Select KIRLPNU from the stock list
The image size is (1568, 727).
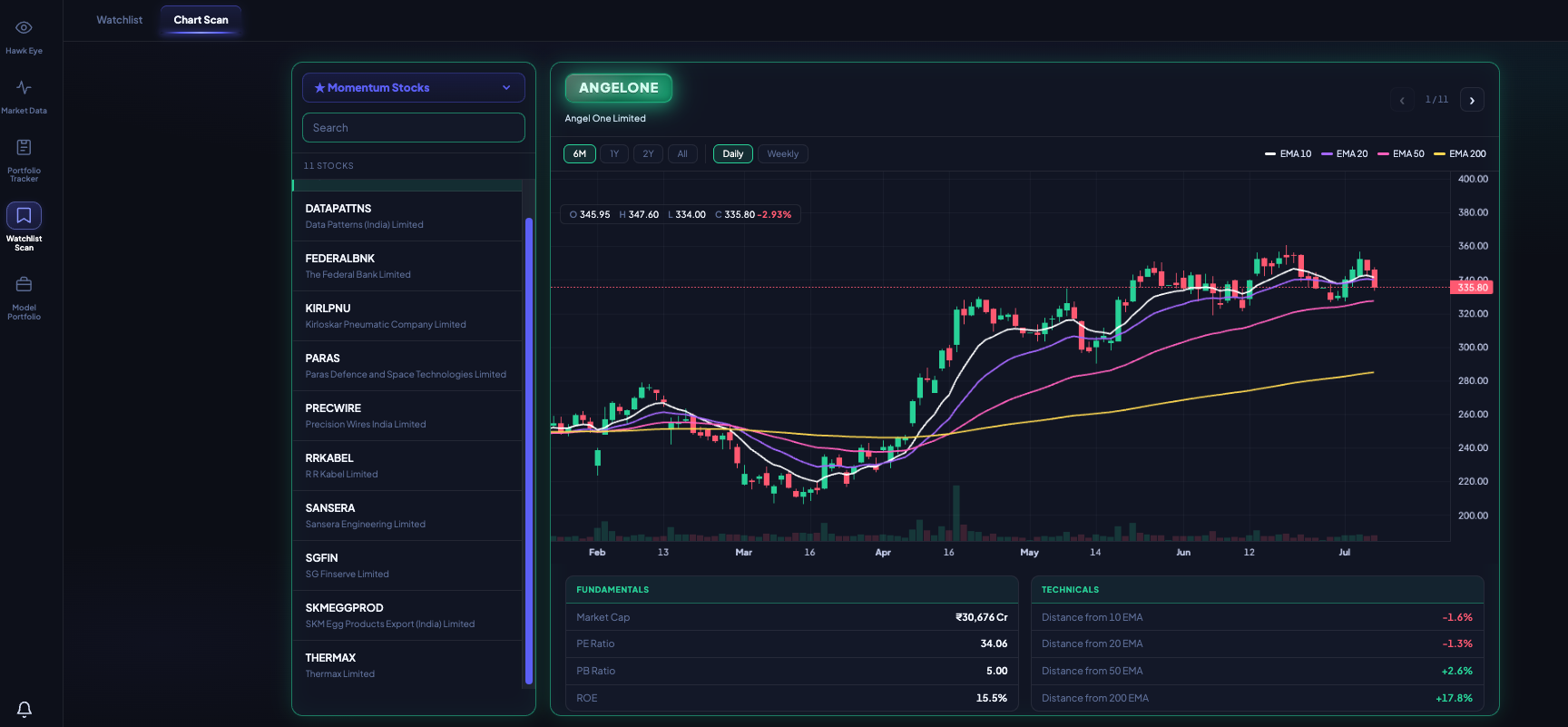pyautogui.click(x=407, y=316)
